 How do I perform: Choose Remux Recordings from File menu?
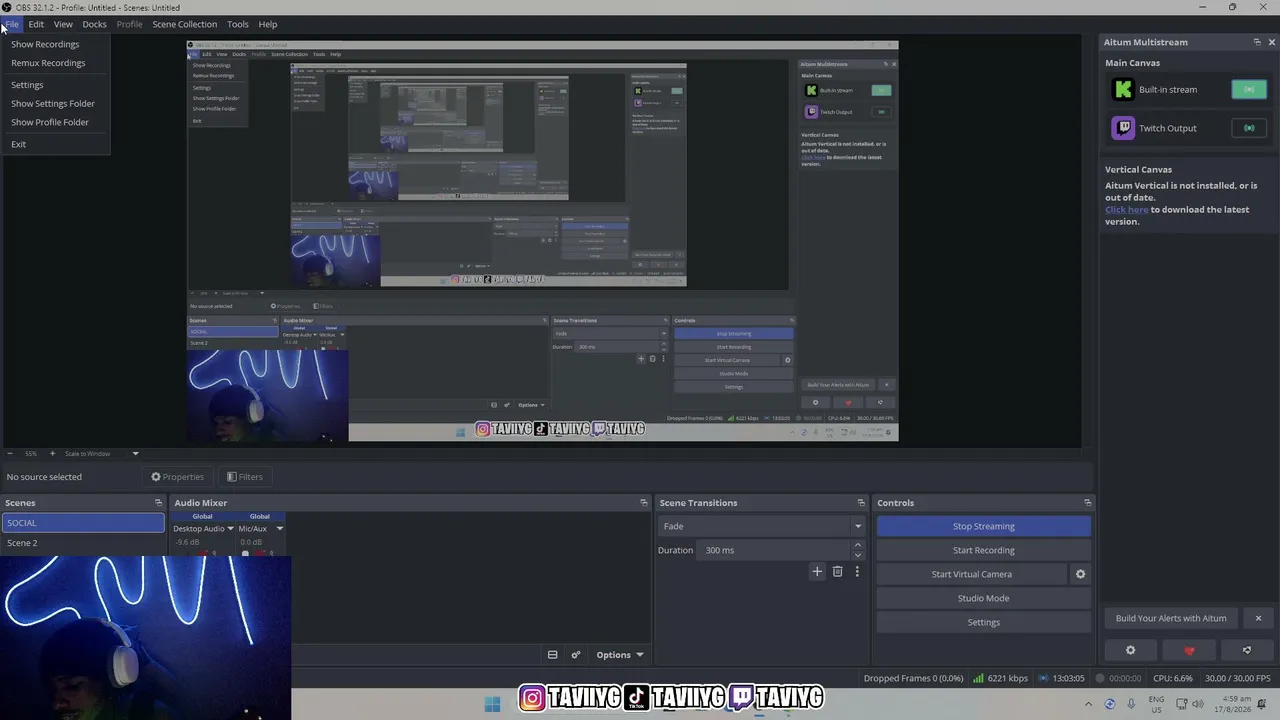pos(55,63)
